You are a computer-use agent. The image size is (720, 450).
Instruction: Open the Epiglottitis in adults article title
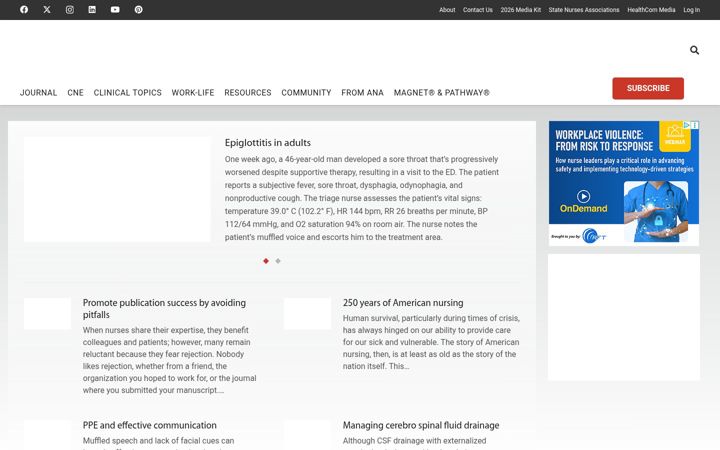[x=268, y=143]
